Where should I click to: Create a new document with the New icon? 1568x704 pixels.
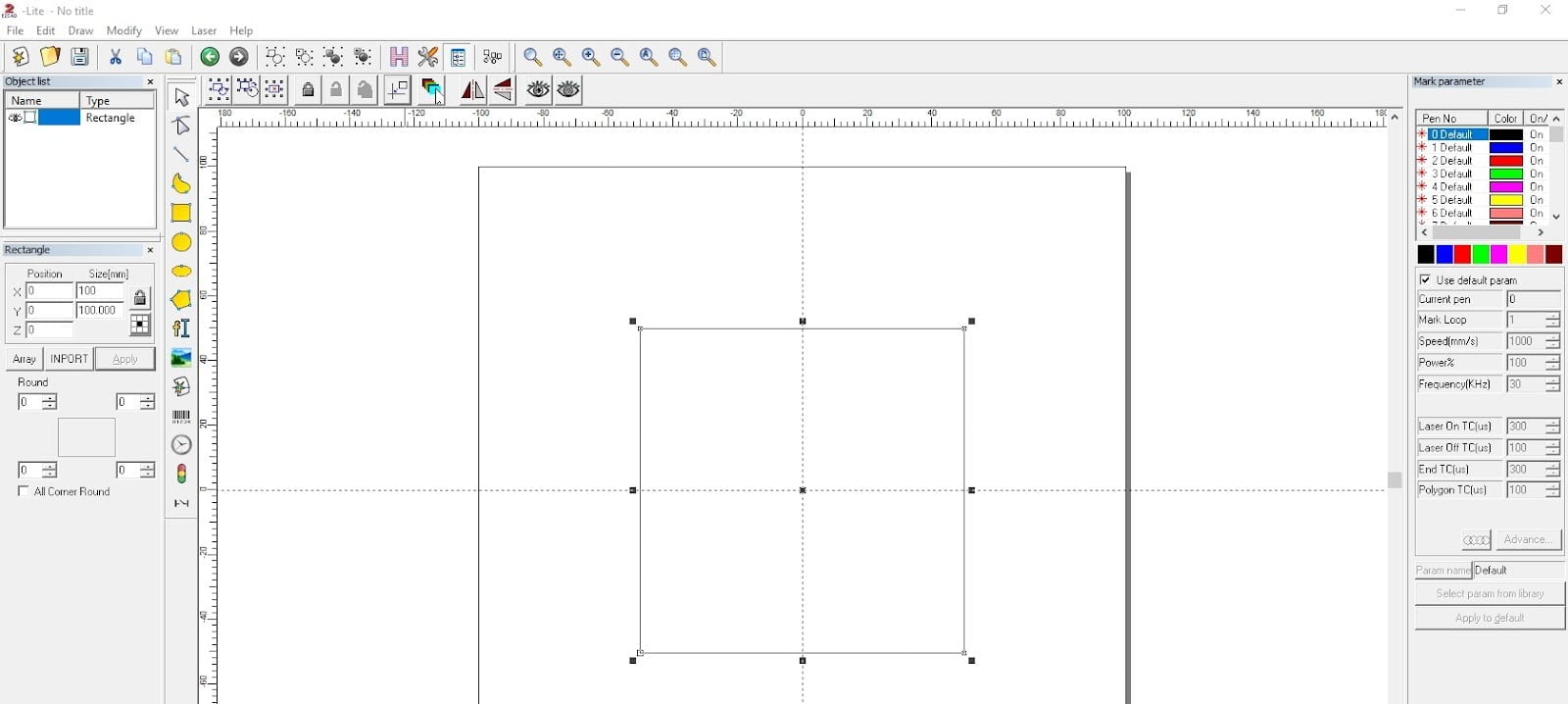[x=20, y=57]
